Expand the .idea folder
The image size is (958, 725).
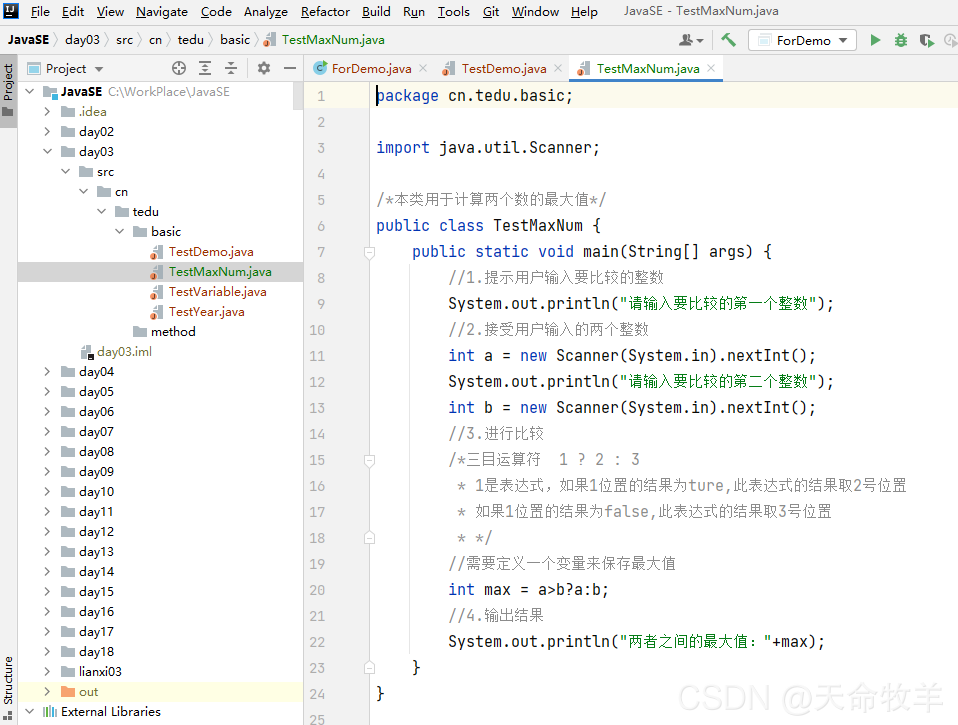(x=48, y=112)
